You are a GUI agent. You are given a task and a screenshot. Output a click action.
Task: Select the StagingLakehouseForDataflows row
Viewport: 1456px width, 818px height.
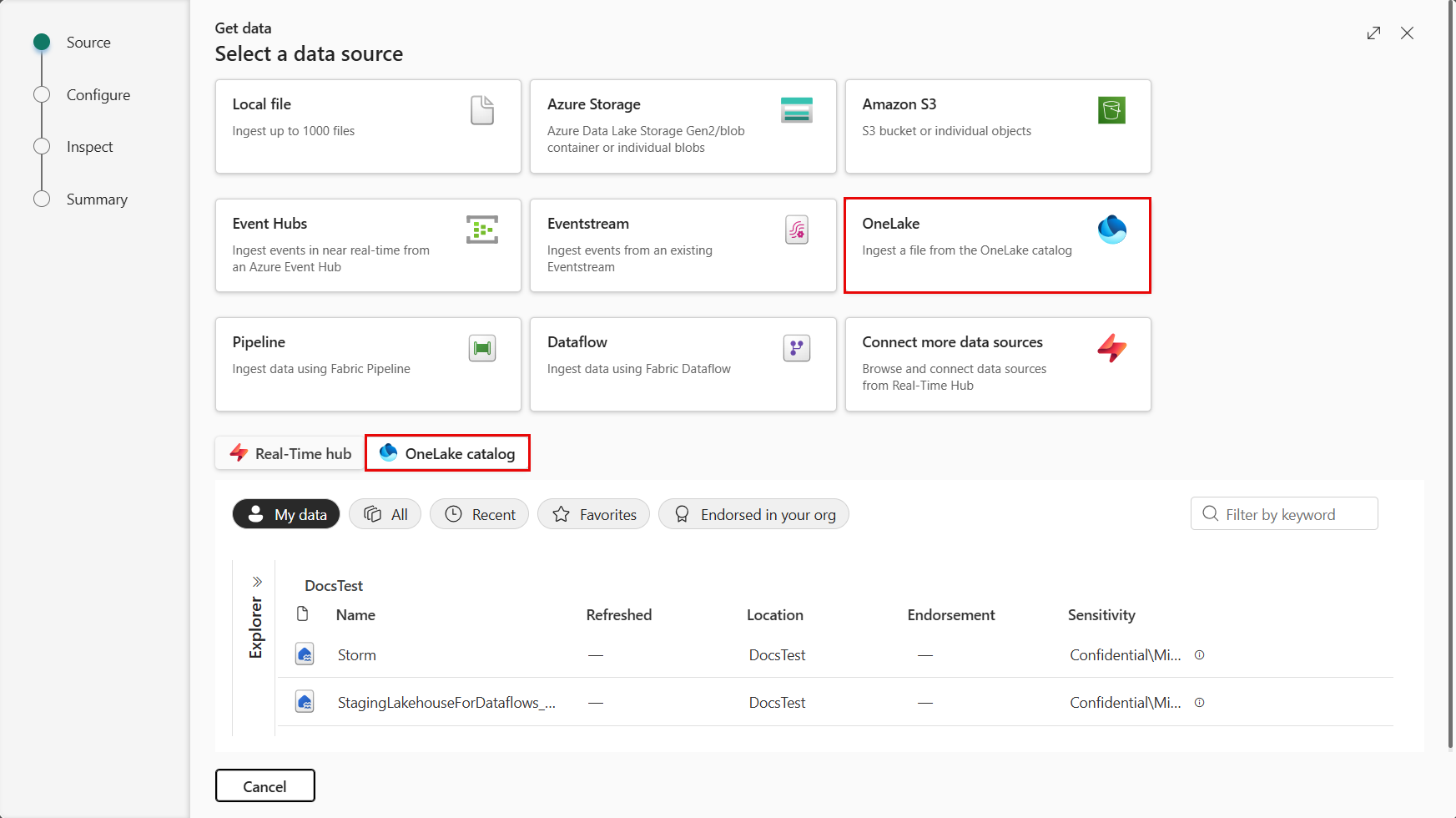click(446, 703)
